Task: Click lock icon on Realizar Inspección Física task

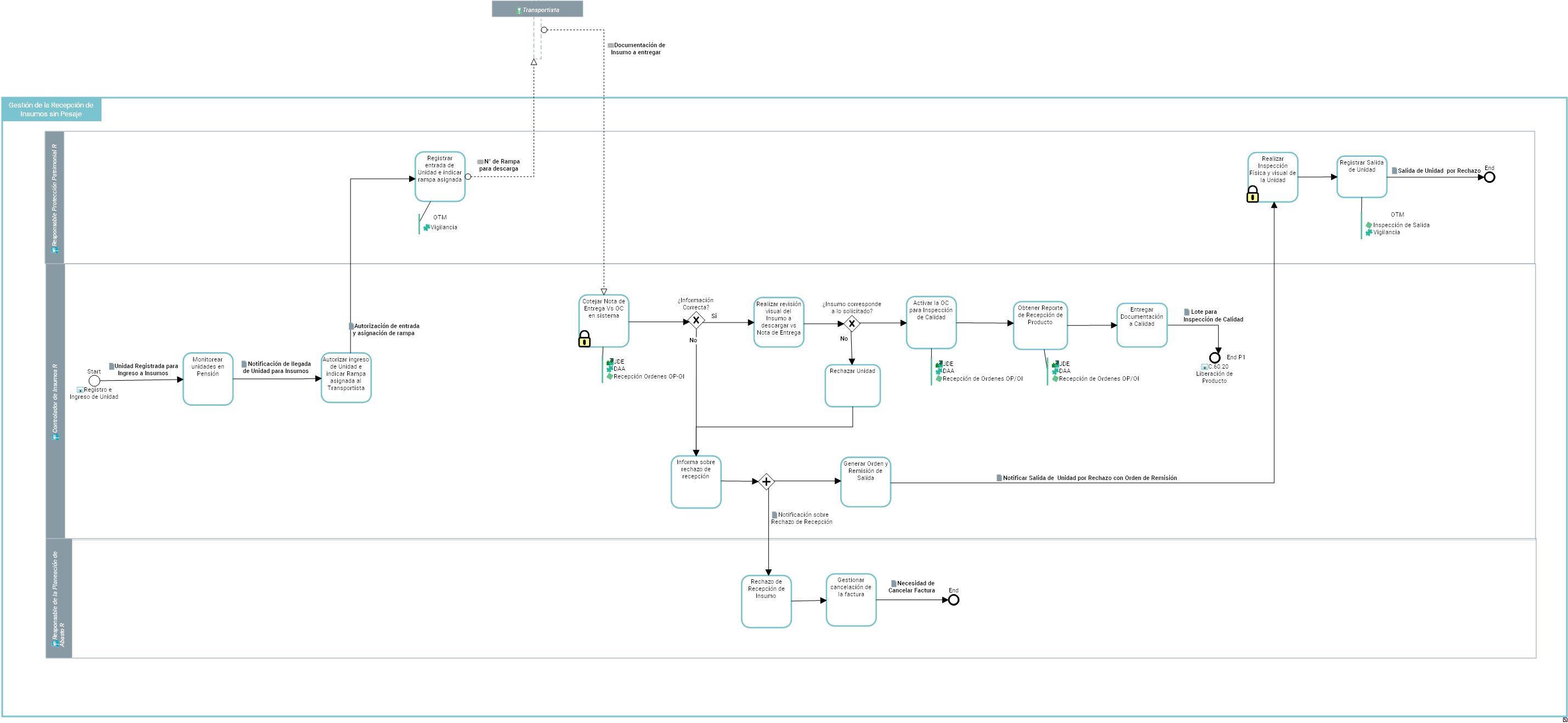Action: [x=1253, y=194]
